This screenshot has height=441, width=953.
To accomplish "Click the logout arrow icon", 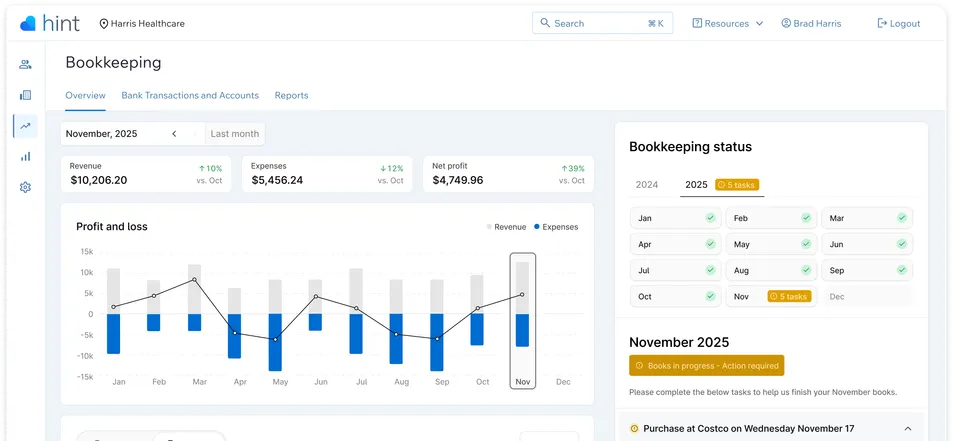I will pyautogui.click(x=882, y=23).
